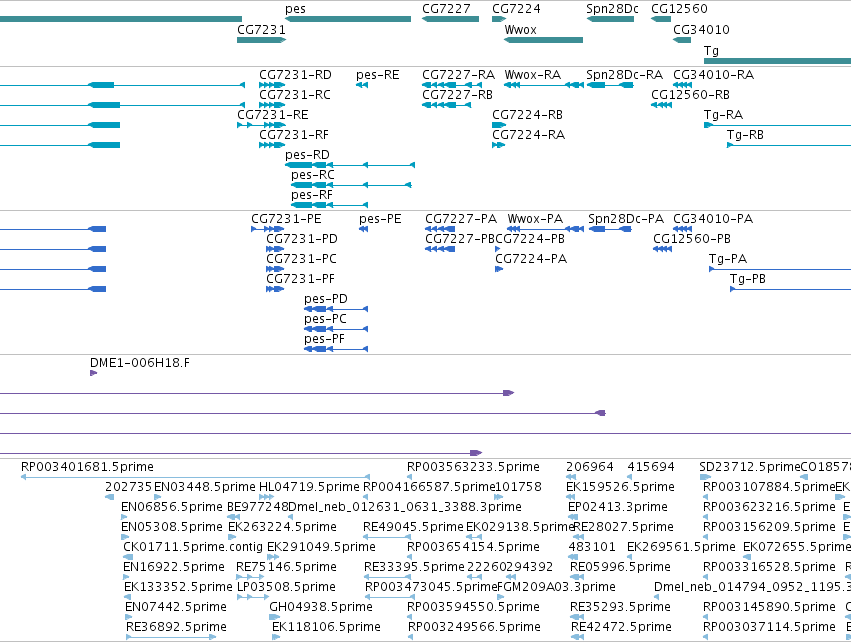851x642 pixels.
Task: Click protein Spn28Dc-PA label
Action: click(626, 219)
